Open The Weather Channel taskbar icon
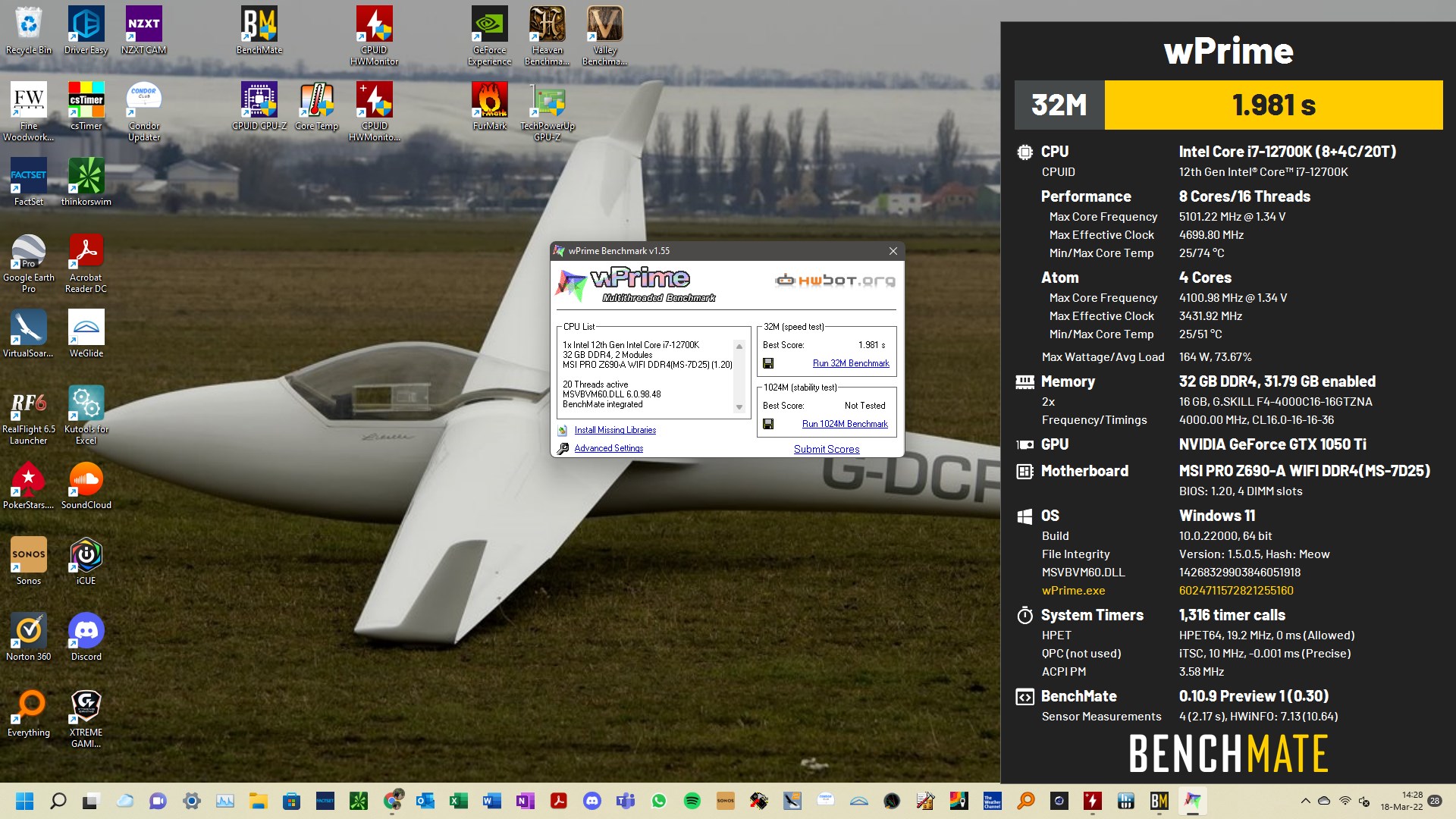This screenshot has width=1456, height=819. pos(993,801)
